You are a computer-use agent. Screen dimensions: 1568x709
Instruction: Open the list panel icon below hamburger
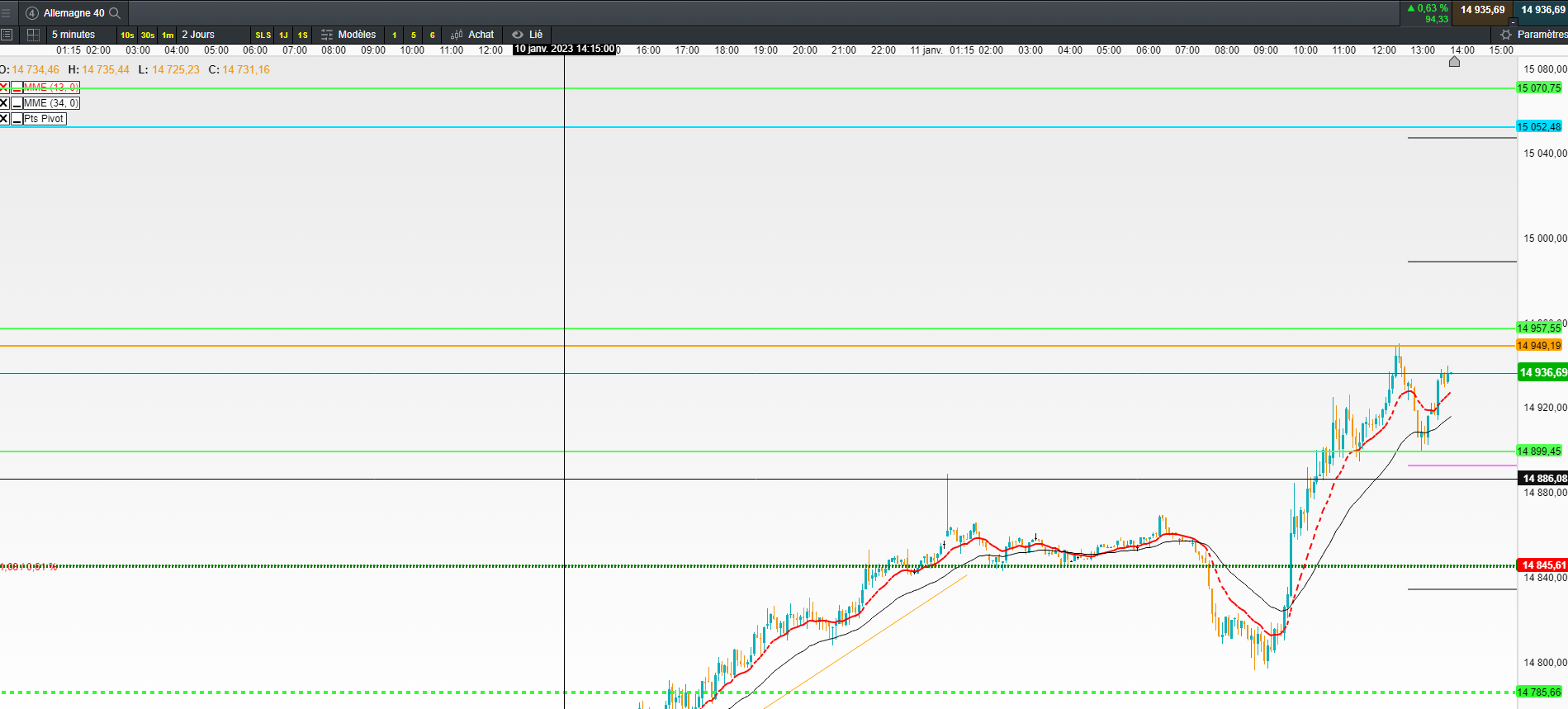(x=7, y=35)
